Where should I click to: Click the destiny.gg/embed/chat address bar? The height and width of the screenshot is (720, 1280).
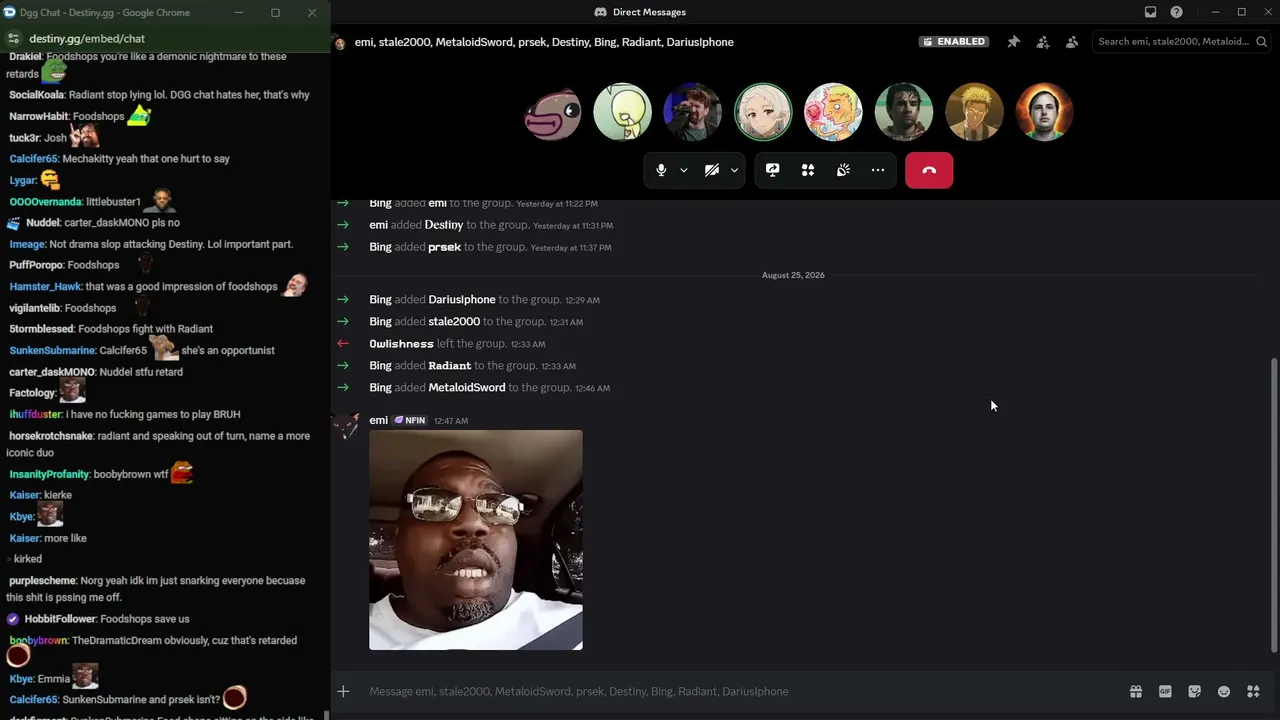[x=87, y=38]
